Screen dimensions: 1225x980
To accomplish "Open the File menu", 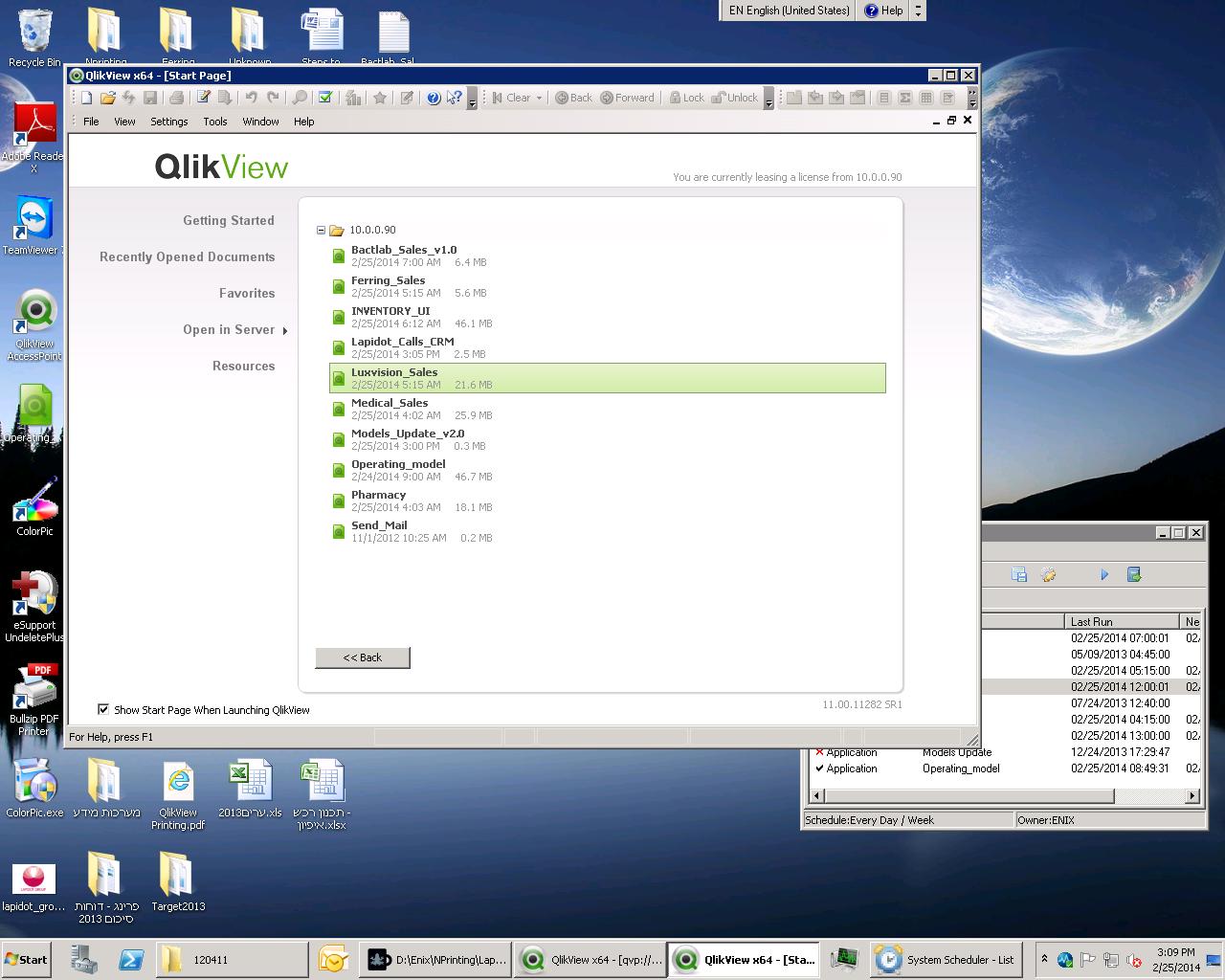I will click(91, 122).
